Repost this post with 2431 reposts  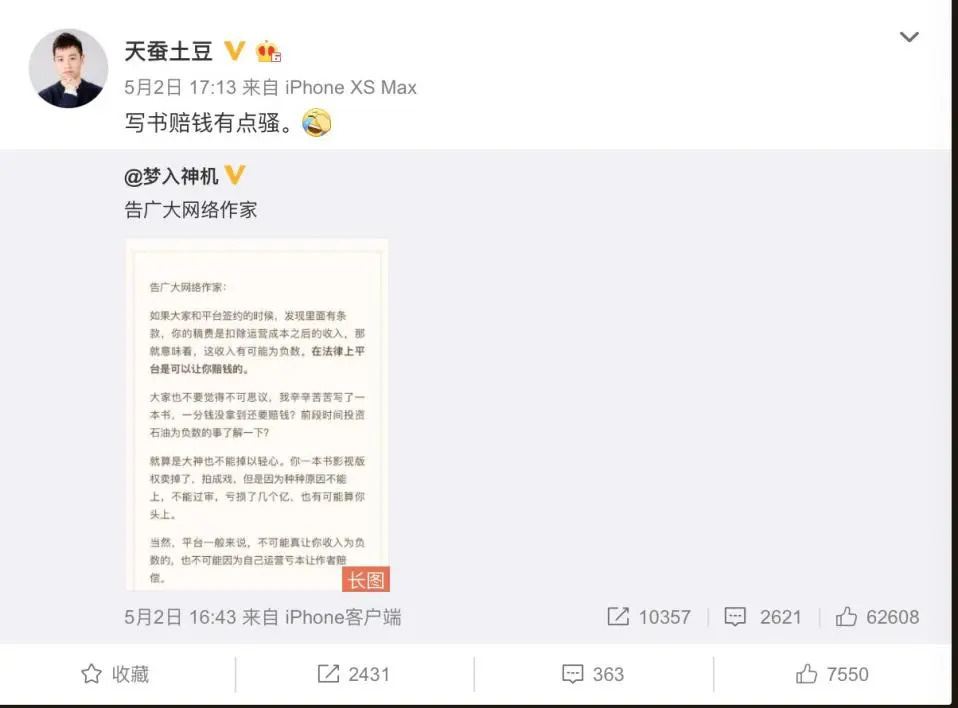pyautogui.click(x=354, y=674)
